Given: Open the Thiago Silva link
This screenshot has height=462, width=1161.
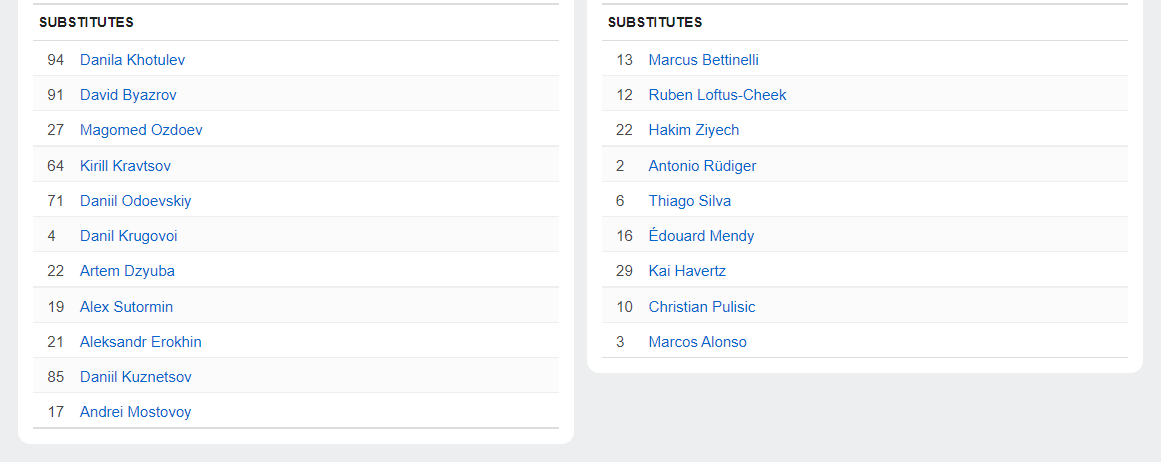Looking at the screenshot, I should [x=689, y=201].
